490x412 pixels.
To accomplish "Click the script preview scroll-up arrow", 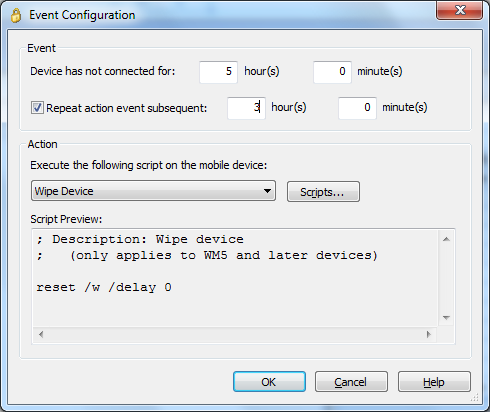I will click(446, 239).
